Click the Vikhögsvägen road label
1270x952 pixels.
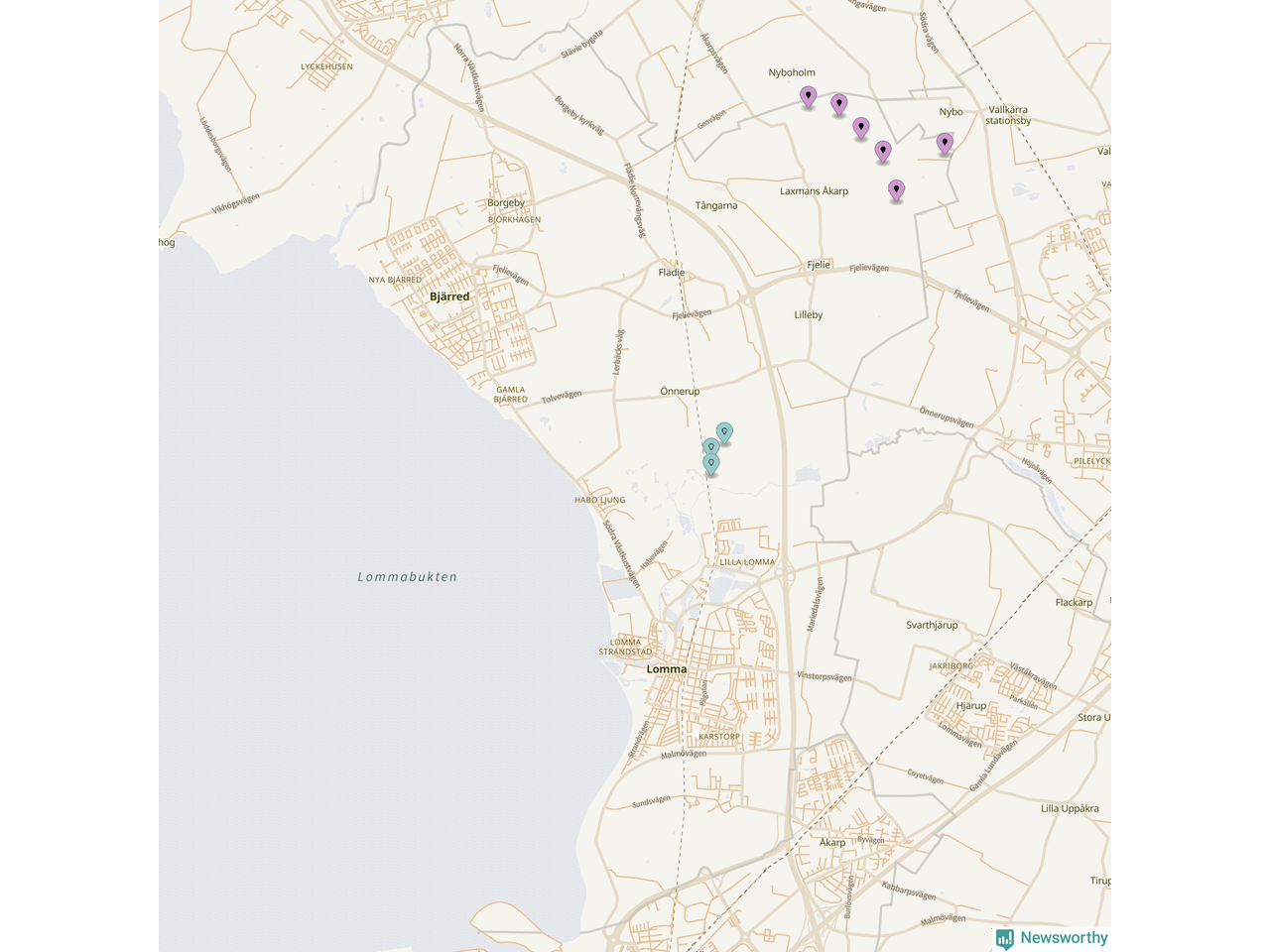[235, 204]
